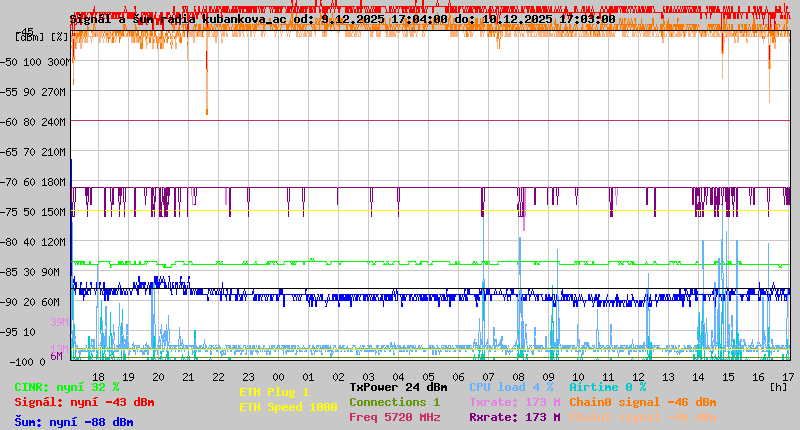Screen dimensions: 800x430
Task: Click the '-80 40 120M' y-axis label
Action: point(33,242)
